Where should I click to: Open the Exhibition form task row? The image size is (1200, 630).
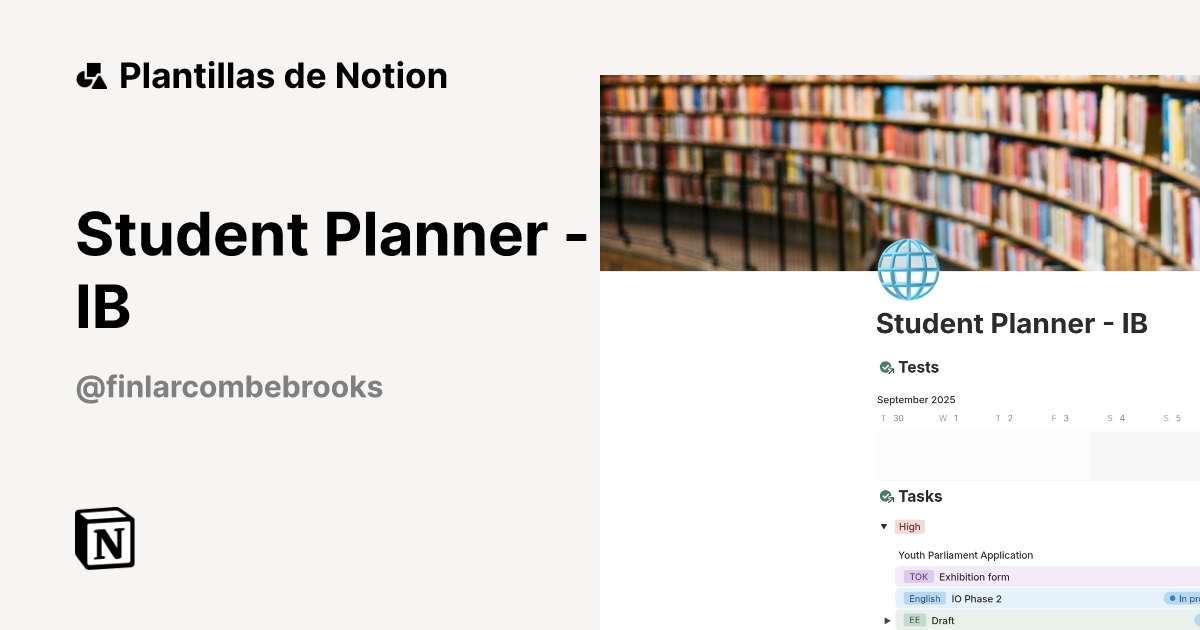point(975,576)
